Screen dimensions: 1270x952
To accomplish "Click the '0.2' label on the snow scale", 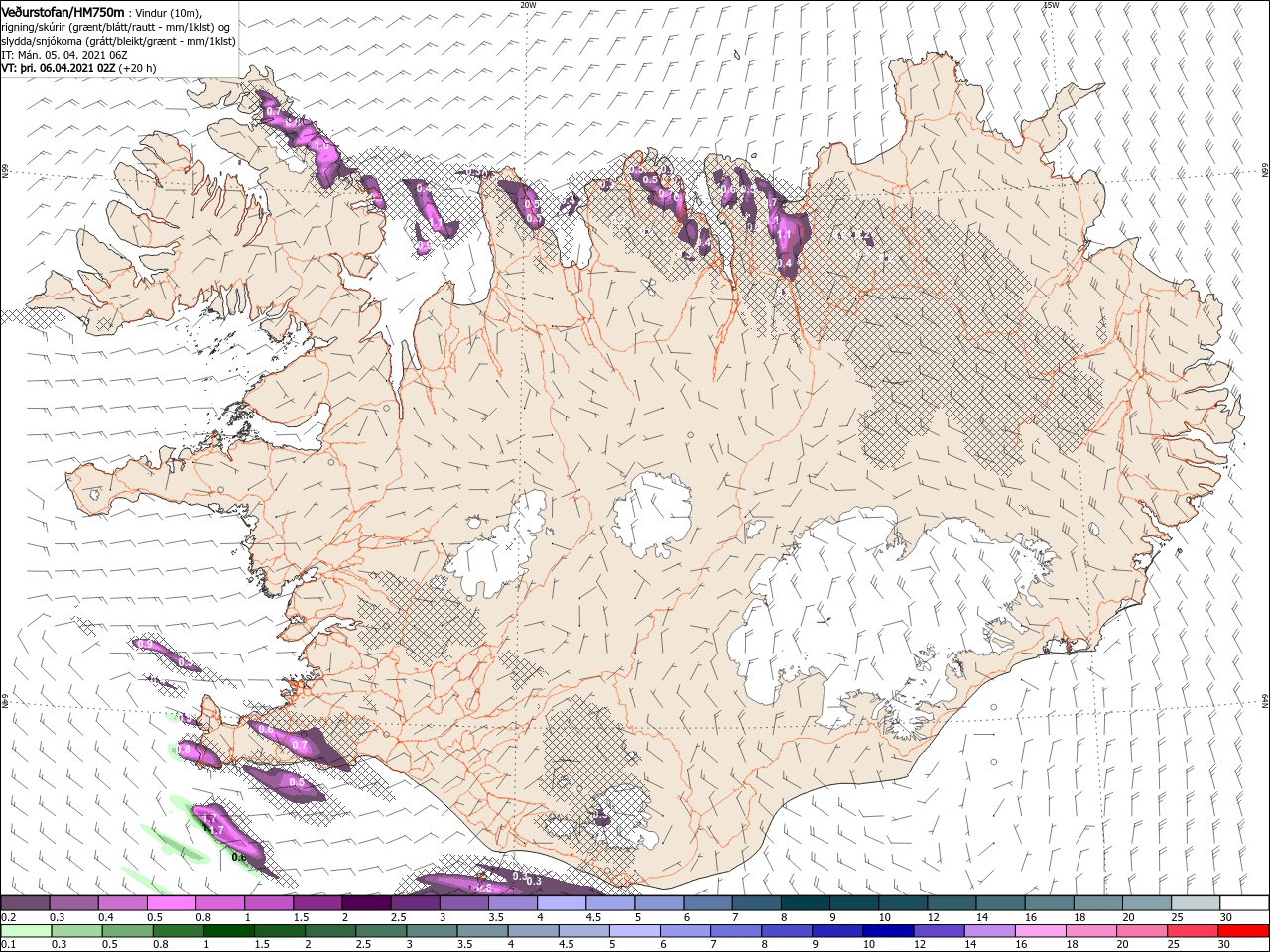I will [x=8, y=917].
